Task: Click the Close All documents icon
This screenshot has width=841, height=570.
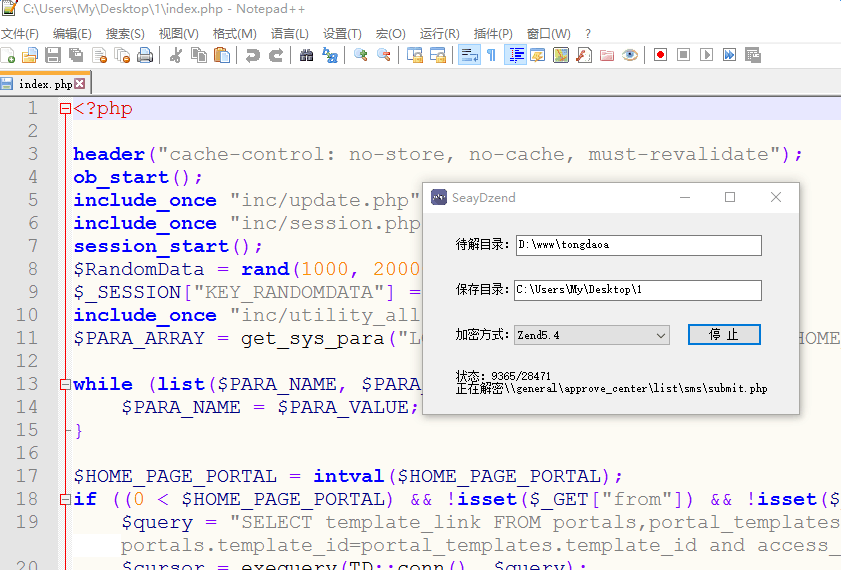Action: (x=123, y=55)
